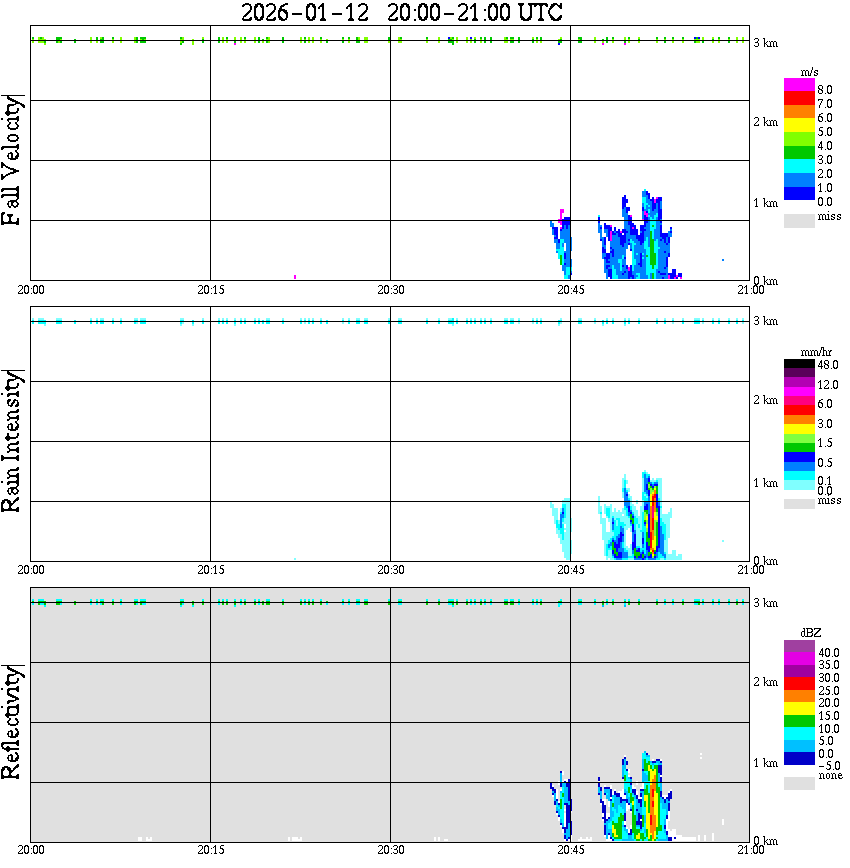Click the 20:45 tick under Fall Velocity

[x=571, y=290]
